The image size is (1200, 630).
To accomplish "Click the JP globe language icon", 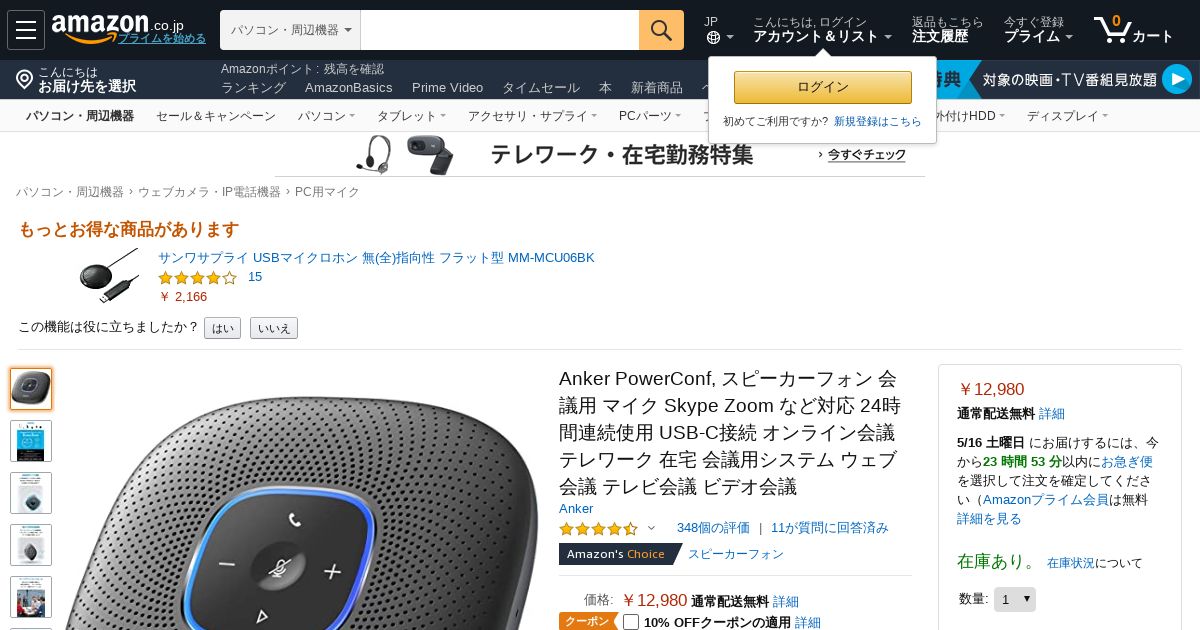I will [x=713, y=37].
